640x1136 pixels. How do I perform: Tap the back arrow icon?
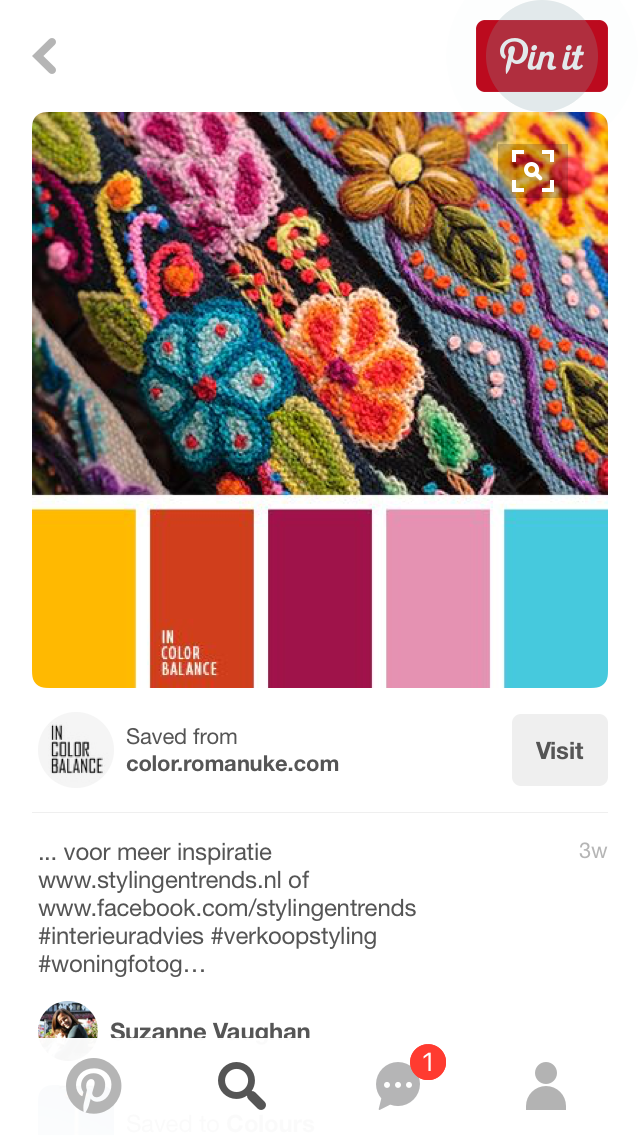pyautogui.click(x=45, y=57)
